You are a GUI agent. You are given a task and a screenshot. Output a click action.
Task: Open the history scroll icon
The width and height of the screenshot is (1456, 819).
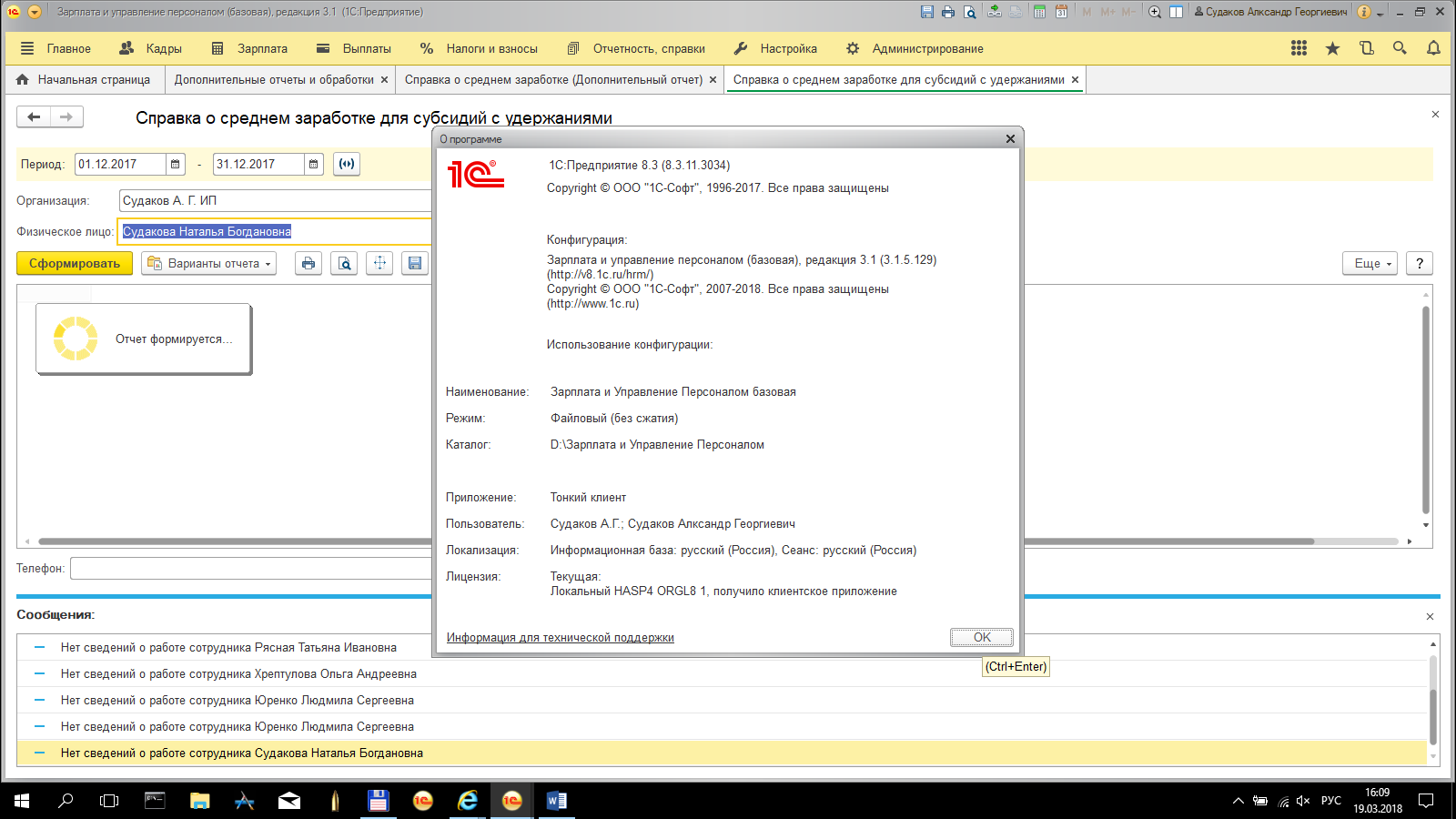point(1366,48)
